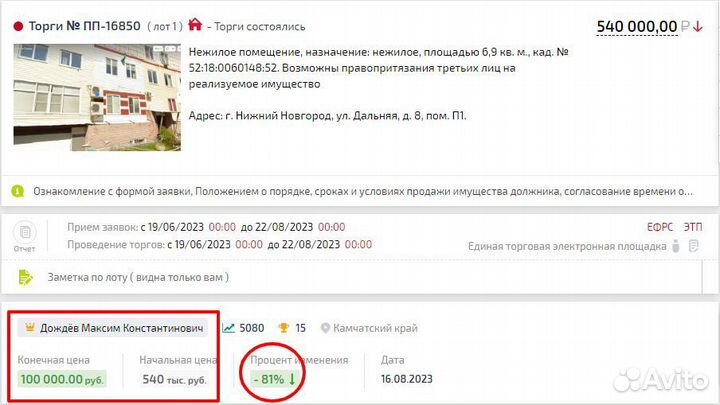Open the lot title Торги № ПП-16850
The height and width of the screenshot is (405, 720).
point(84,26)
